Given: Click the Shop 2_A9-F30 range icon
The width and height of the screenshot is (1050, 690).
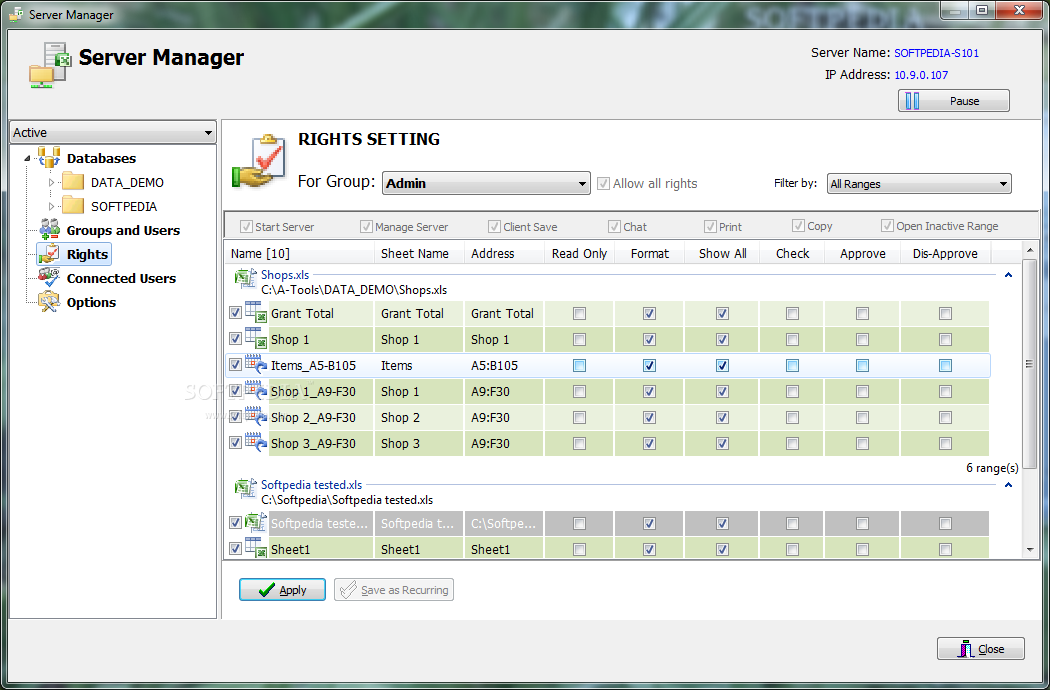Looking at the screenshot, I should point(256,416).
